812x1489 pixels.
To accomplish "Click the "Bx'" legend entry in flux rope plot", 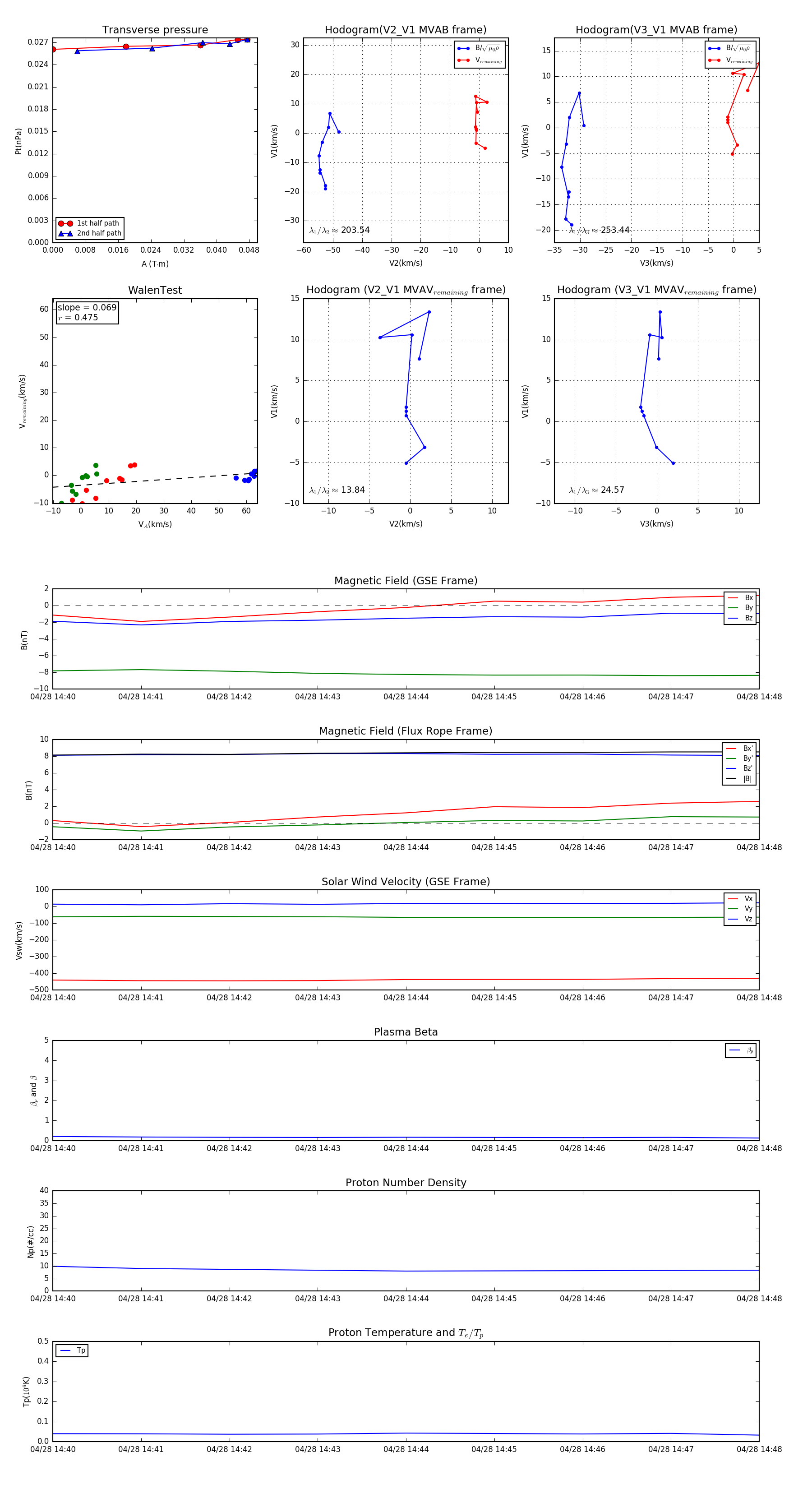I will tap(740, 749).
